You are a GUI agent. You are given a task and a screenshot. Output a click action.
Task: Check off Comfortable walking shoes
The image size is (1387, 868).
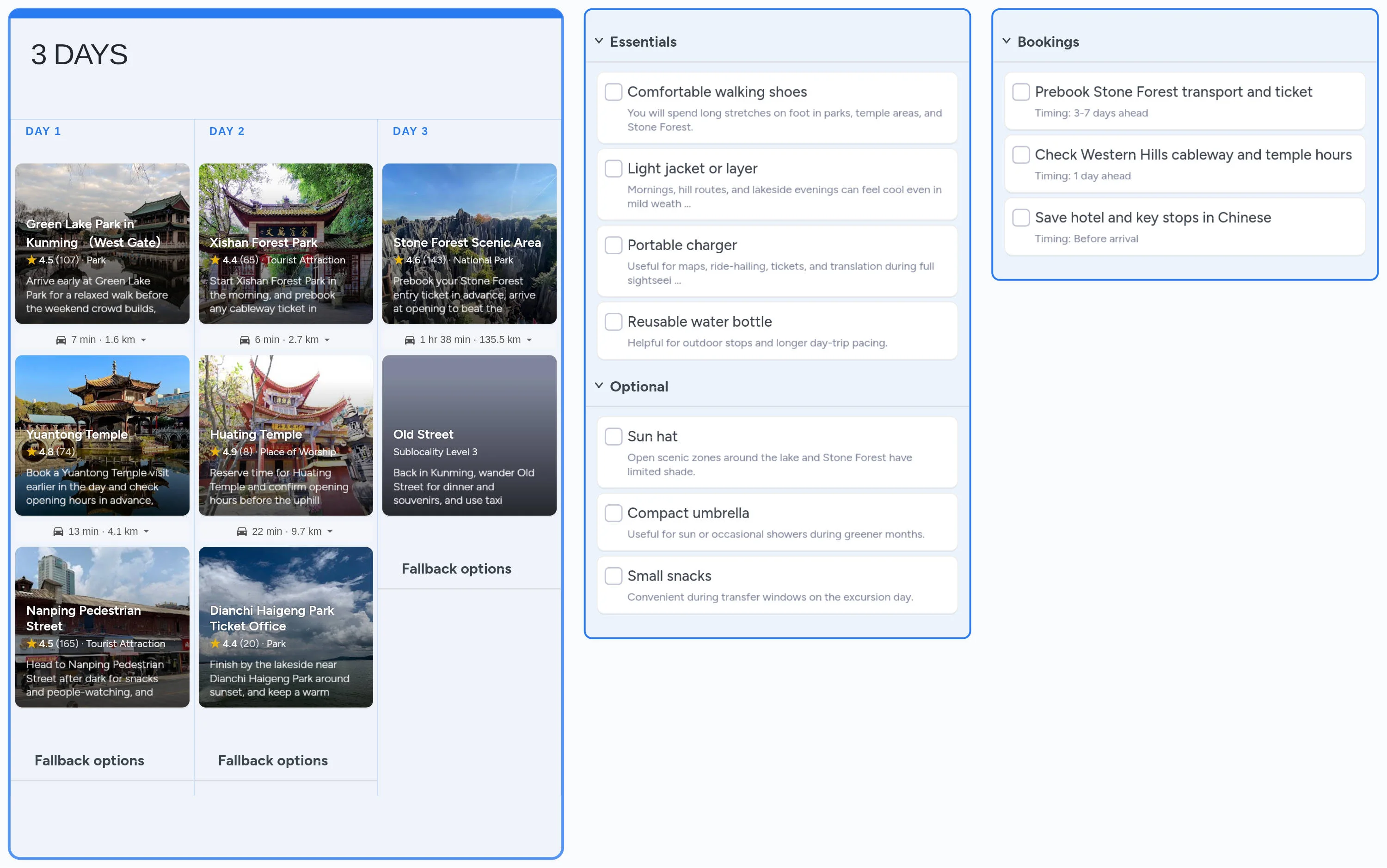point(613,92)
